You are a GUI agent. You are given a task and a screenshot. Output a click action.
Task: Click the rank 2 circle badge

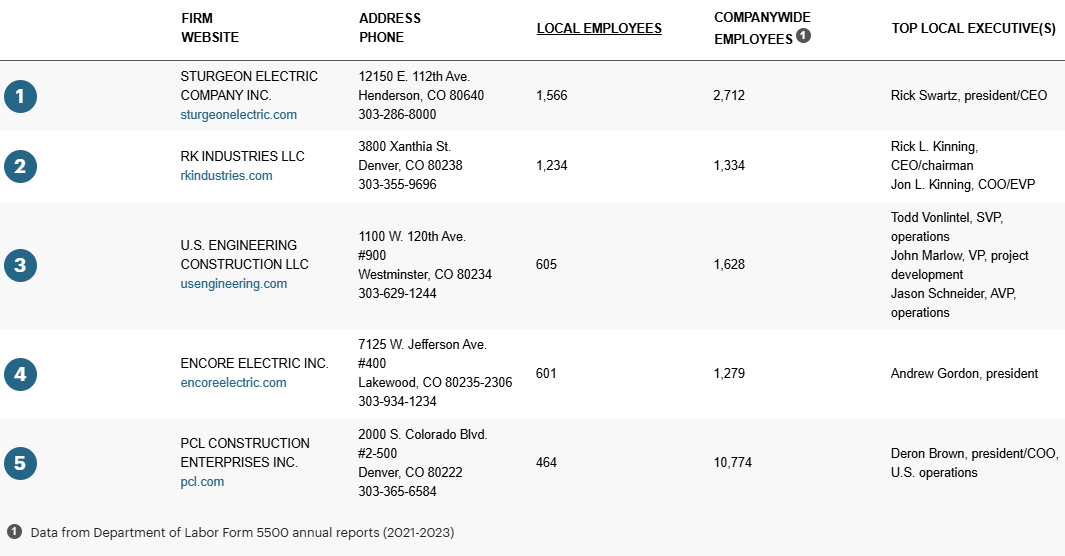[20, 166]
